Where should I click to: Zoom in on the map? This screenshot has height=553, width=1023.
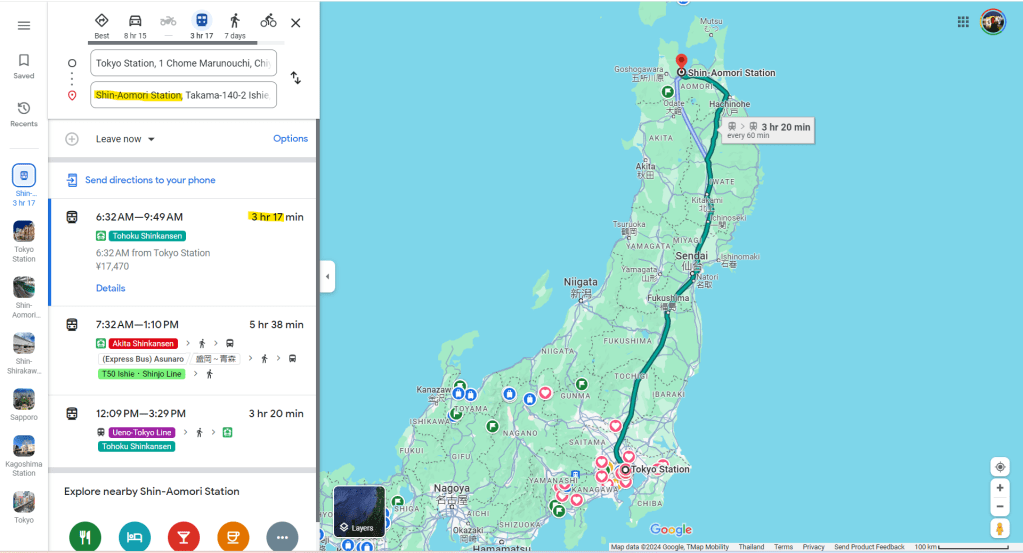1000,488
